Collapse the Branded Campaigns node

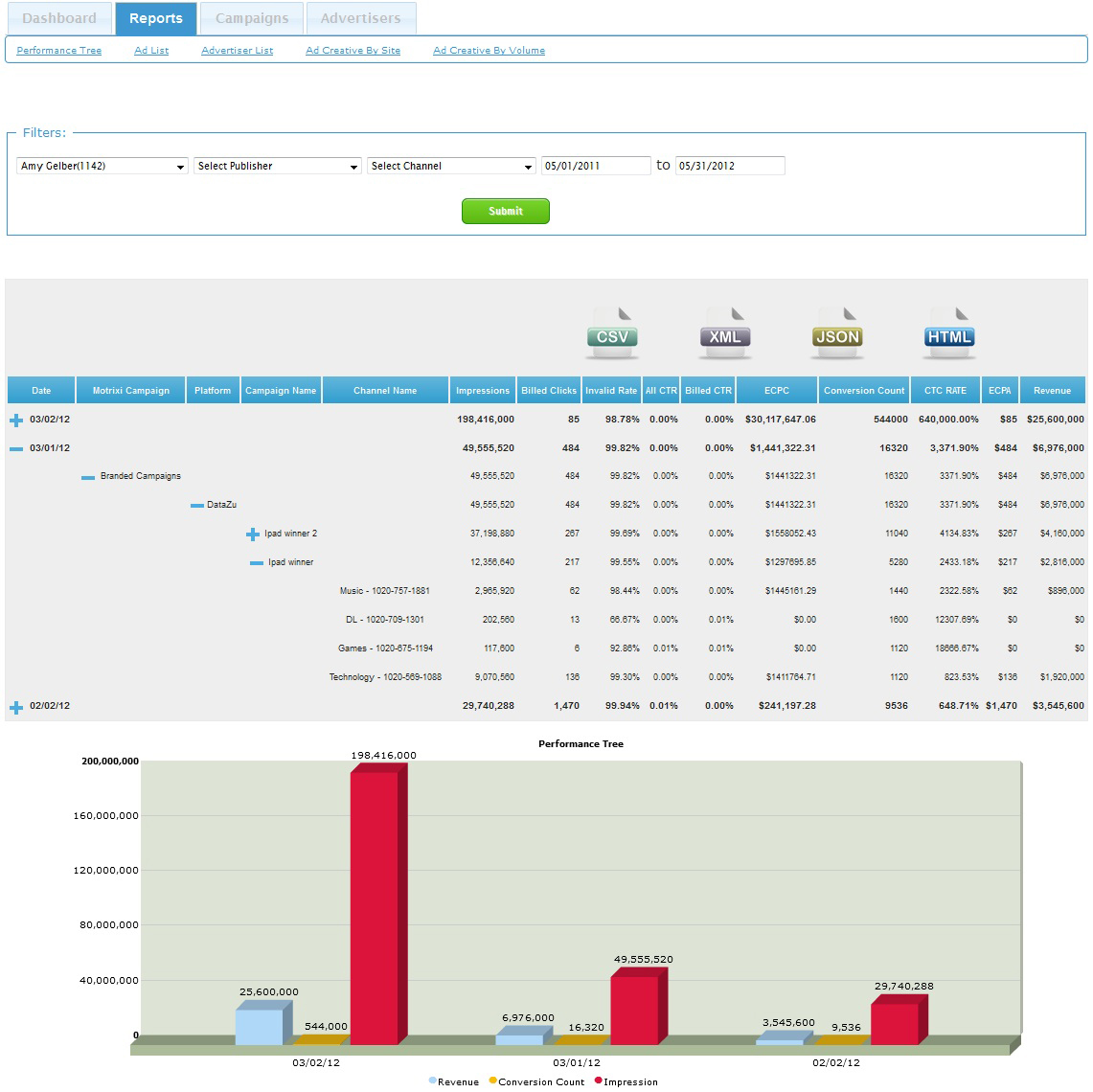(88, 477)
